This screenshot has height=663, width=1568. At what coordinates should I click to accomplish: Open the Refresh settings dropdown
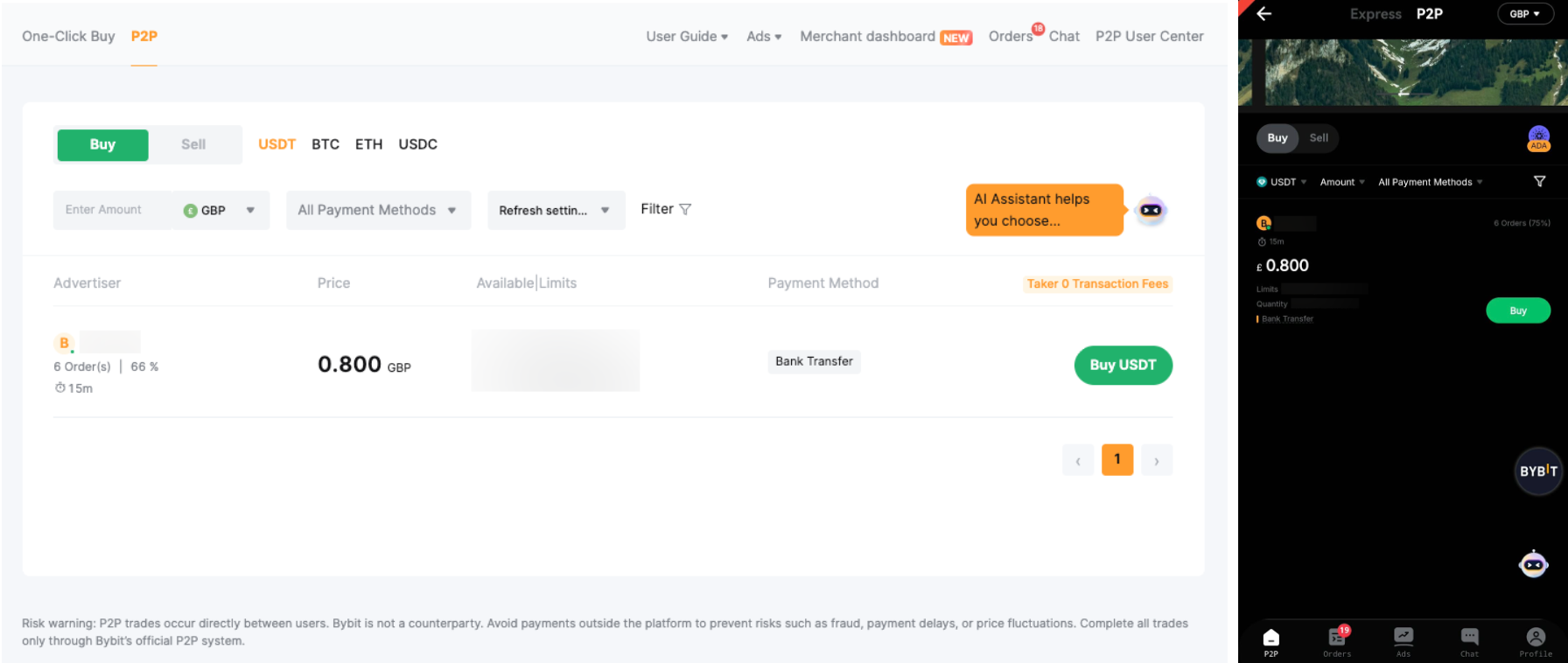point(555,210)
